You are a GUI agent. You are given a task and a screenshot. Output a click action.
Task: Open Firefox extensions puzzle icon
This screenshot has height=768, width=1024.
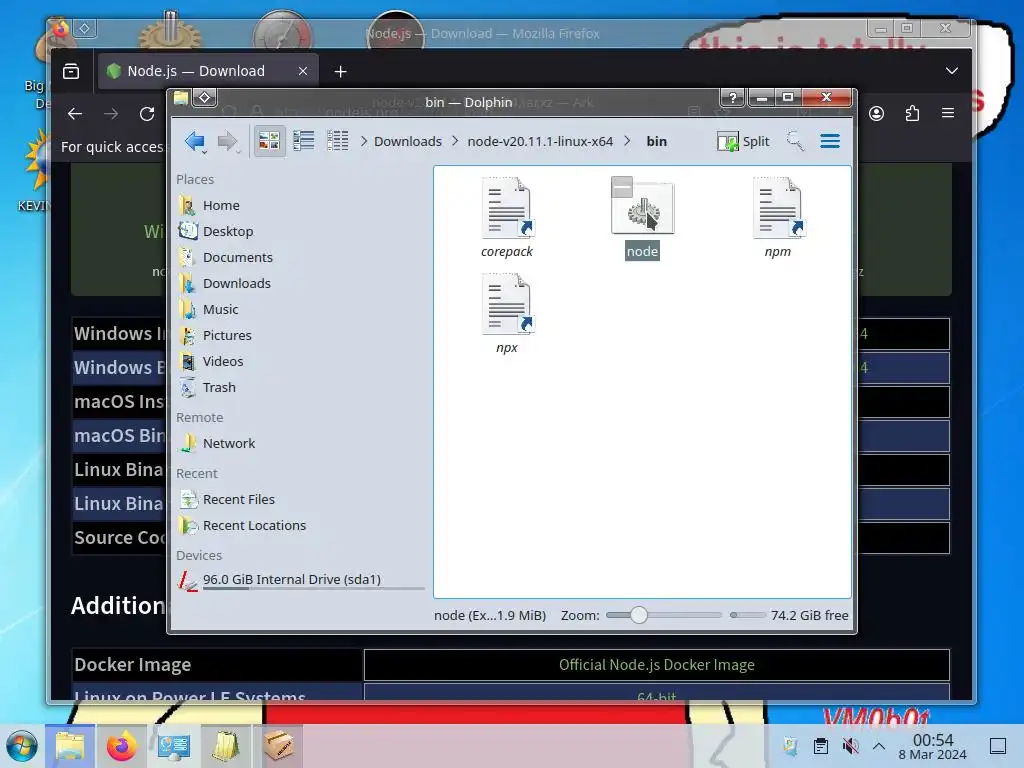pyautogui.click(x=912, y=114)
